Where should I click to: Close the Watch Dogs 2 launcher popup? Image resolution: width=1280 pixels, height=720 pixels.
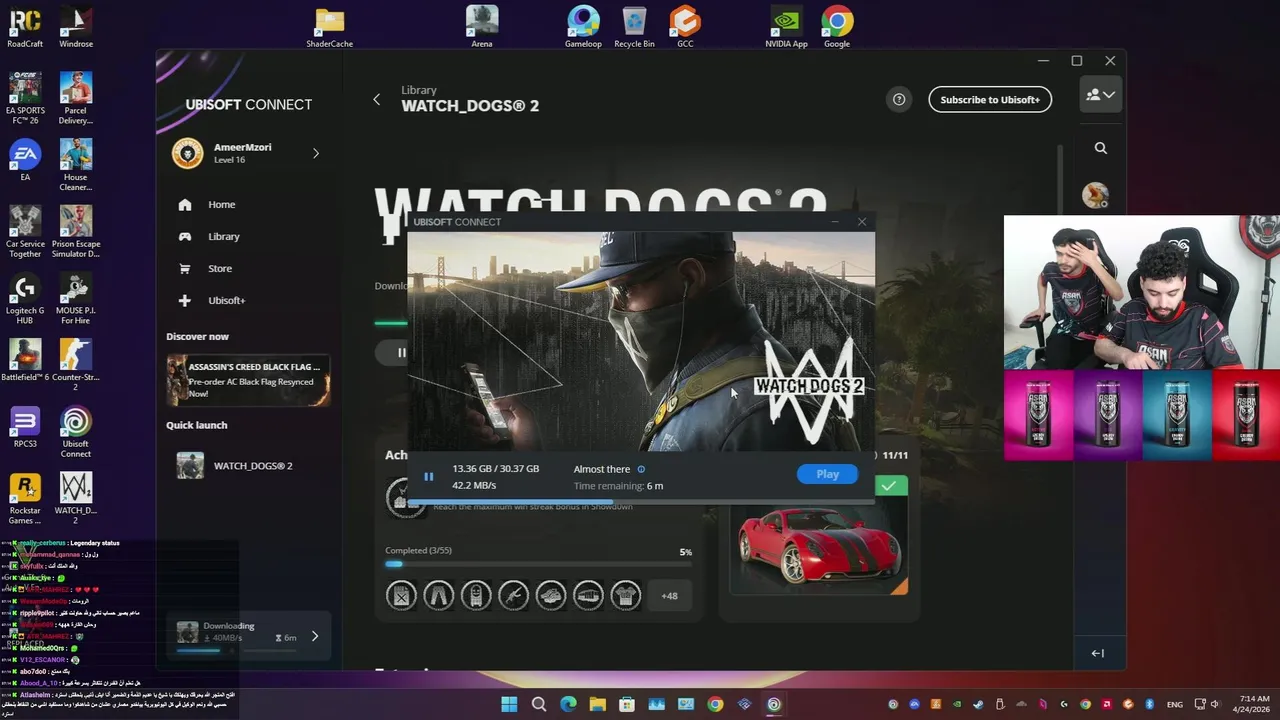click(862, 222)
